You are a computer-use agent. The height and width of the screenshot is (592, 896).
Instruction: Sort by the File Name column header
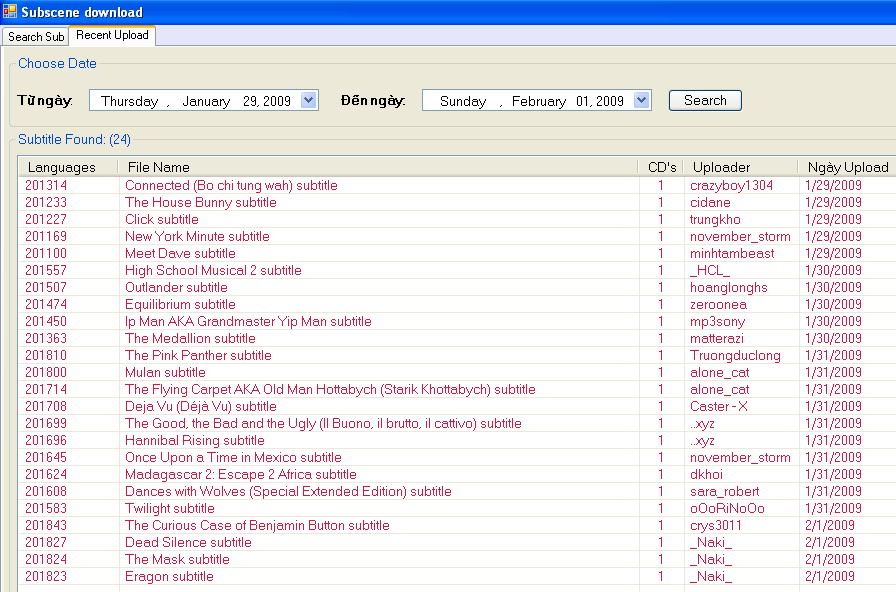[x=377, y=167]
